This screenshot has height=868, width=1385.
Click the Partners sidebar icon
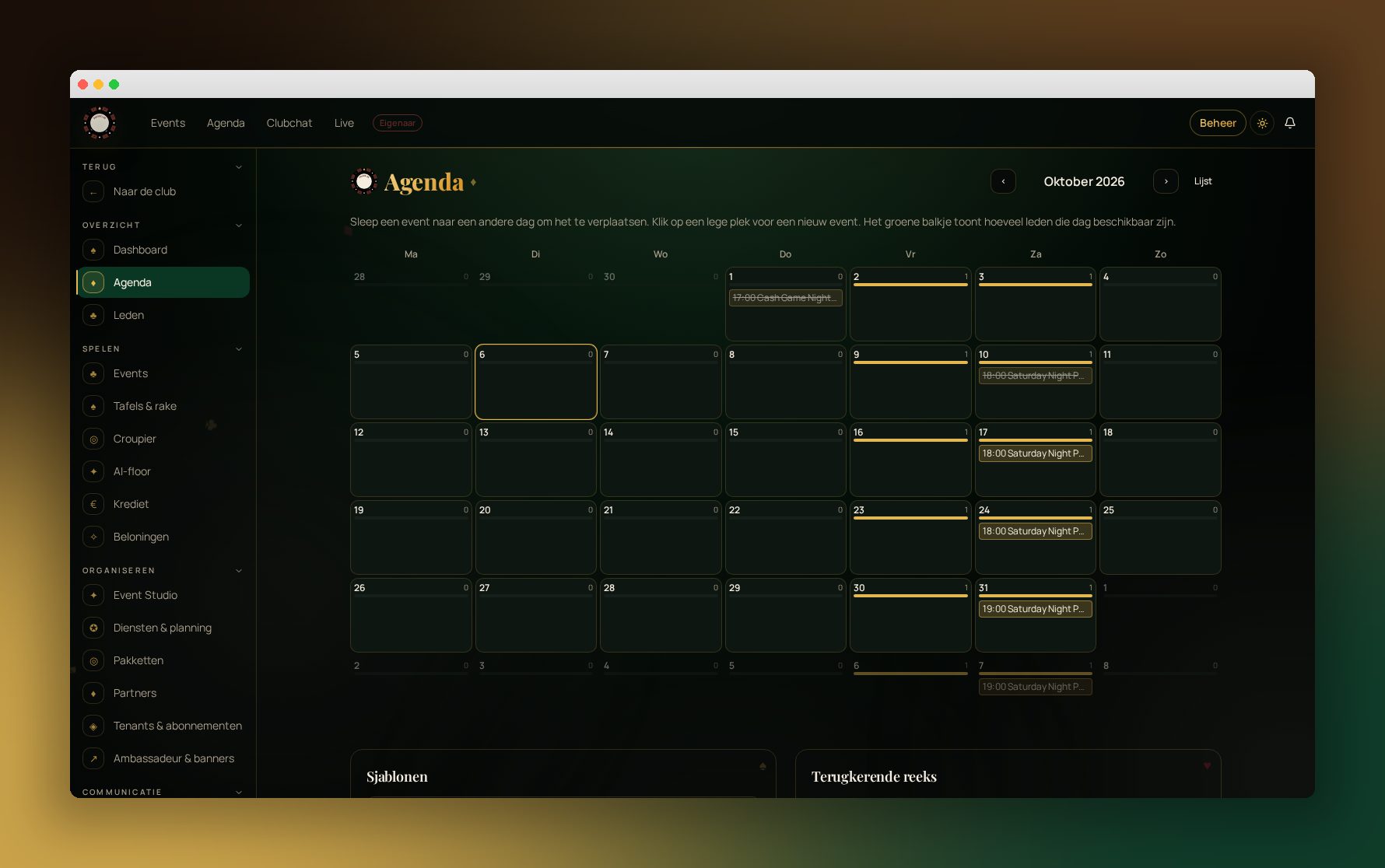coord(93,693)
